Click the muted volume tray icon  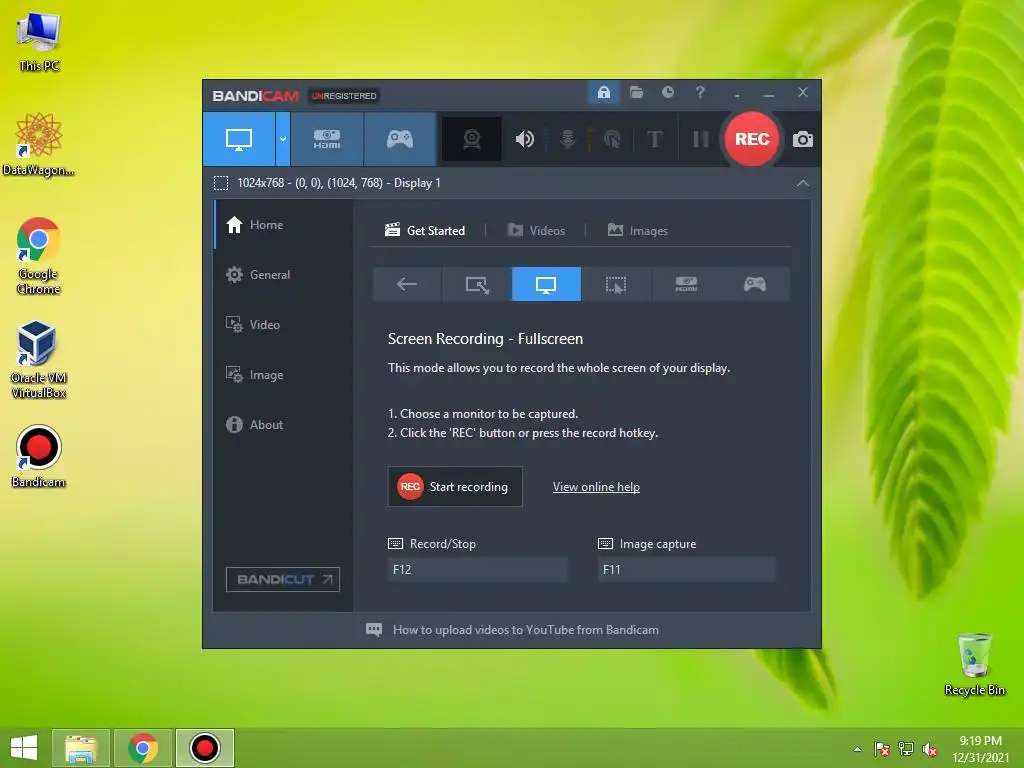930,749
